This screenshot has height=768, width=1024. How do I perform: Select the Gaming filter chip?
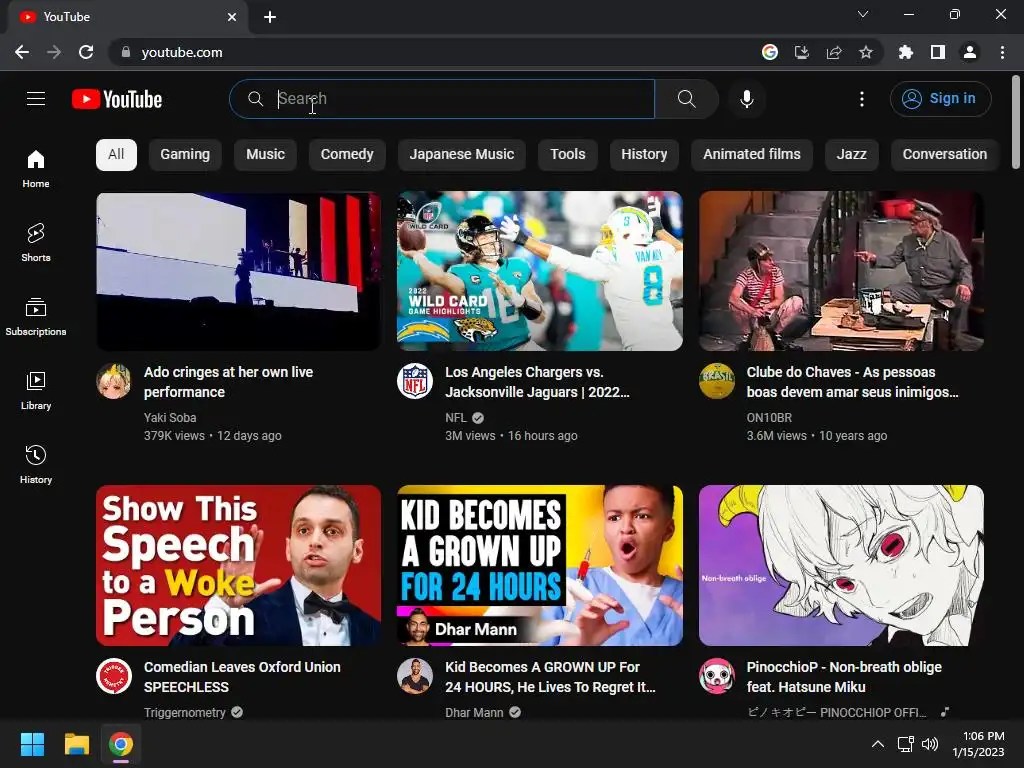(x=185, y=155)
